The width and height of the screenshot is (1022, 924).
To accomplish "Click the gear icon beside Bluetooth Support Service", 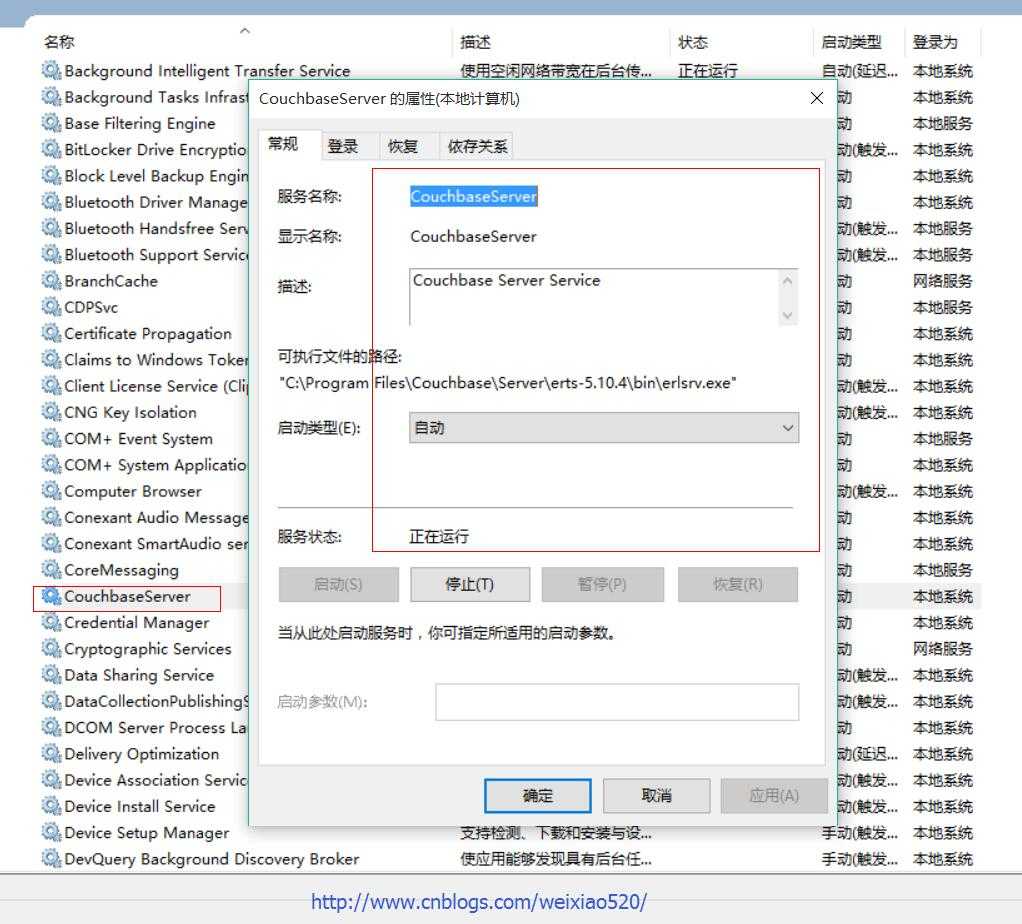I will pos(51,254).
